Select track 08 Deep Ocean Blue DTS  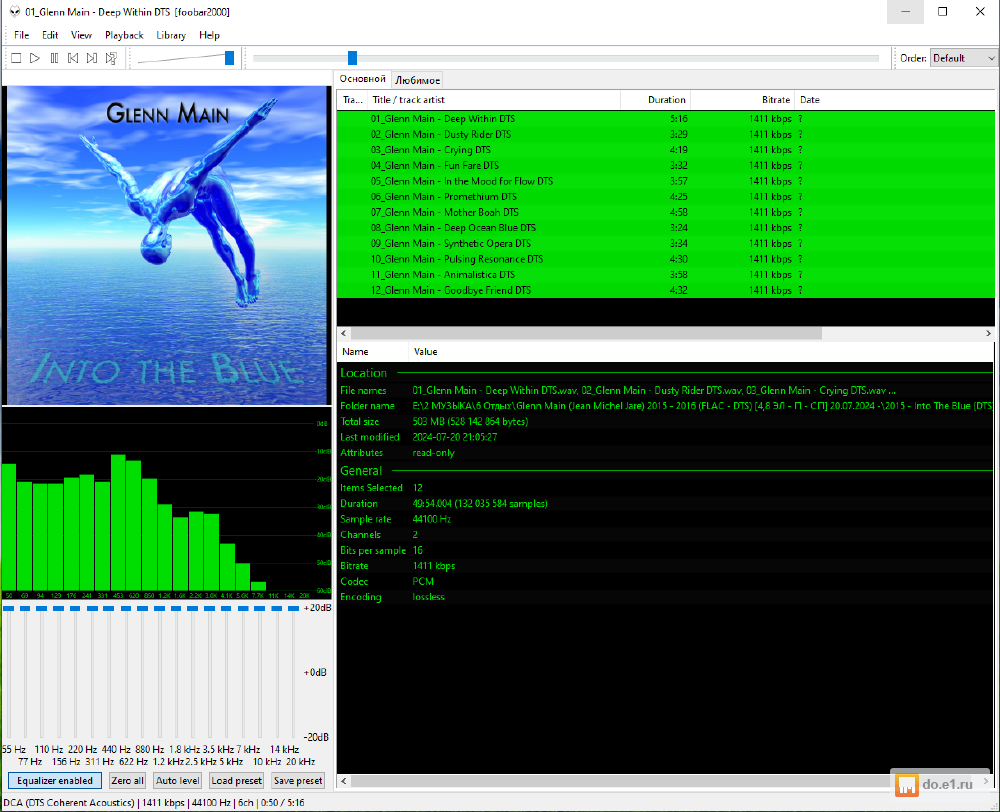tap(453, 228)
